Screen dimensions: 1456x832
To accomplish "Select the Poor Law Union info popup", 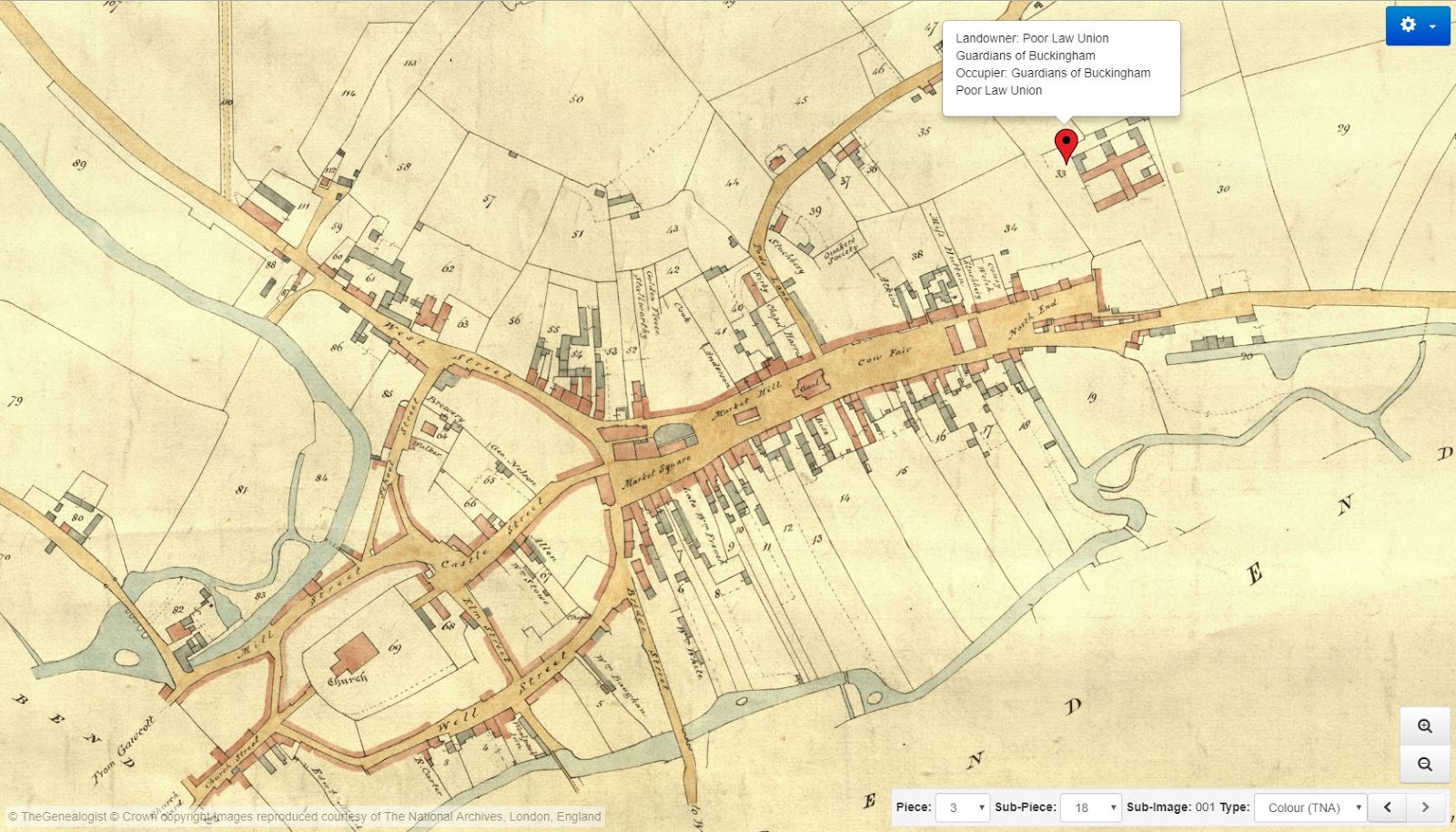I will pyautogui.click(x=1060, y=65).
